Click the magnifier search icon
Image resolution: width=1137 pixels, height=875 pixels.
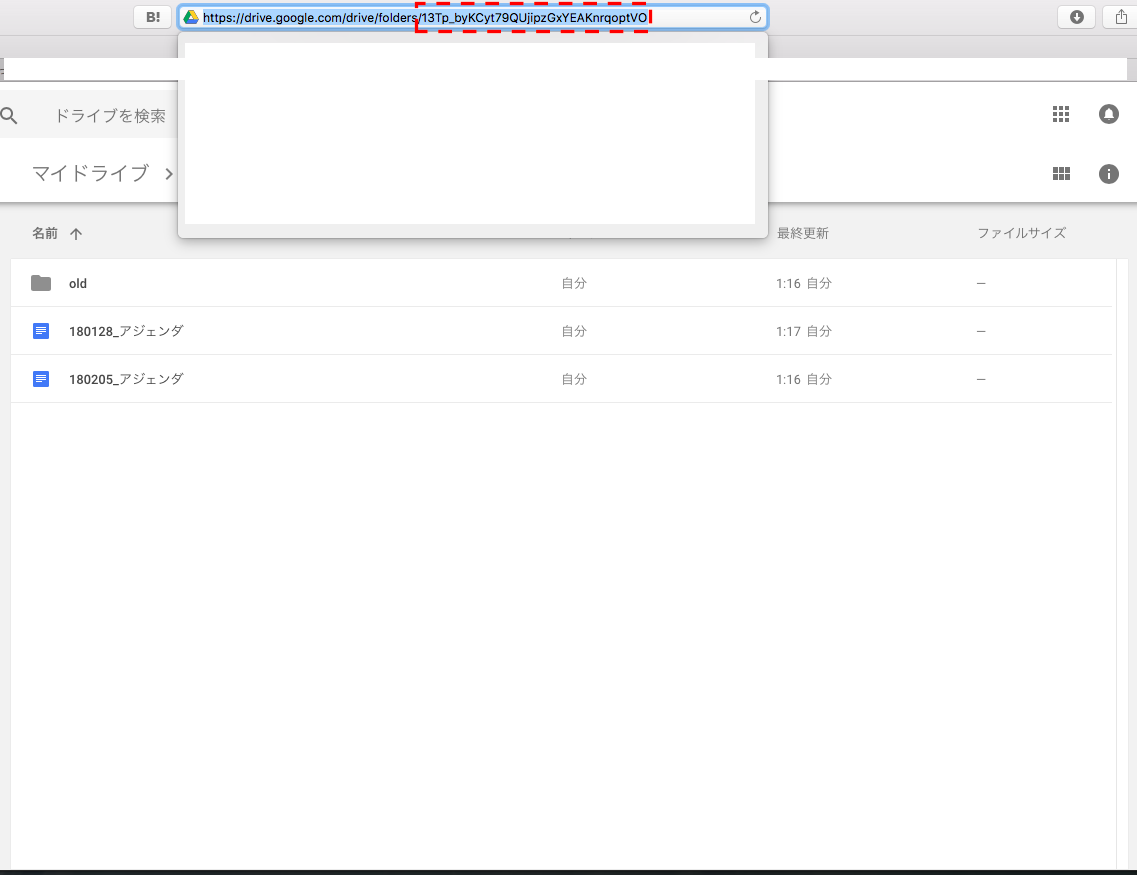[9, 116]
